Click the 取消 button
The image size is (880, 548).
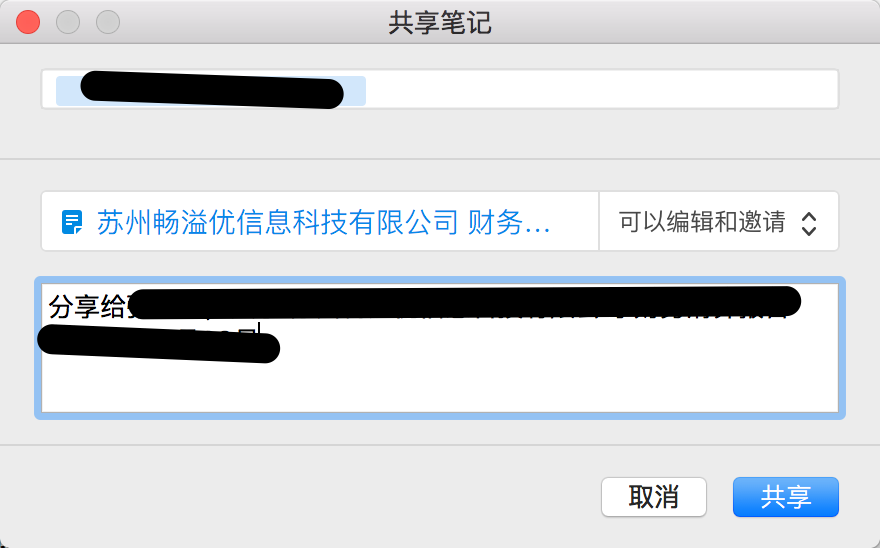point(654,497)
